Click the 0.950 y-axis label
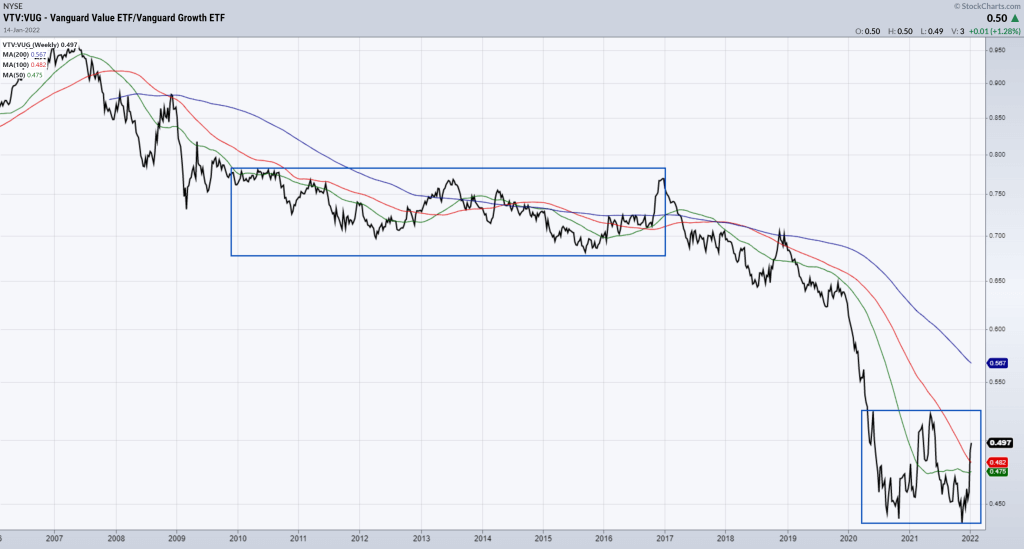This screenshot has width=1024, height=549. (997, 50)
